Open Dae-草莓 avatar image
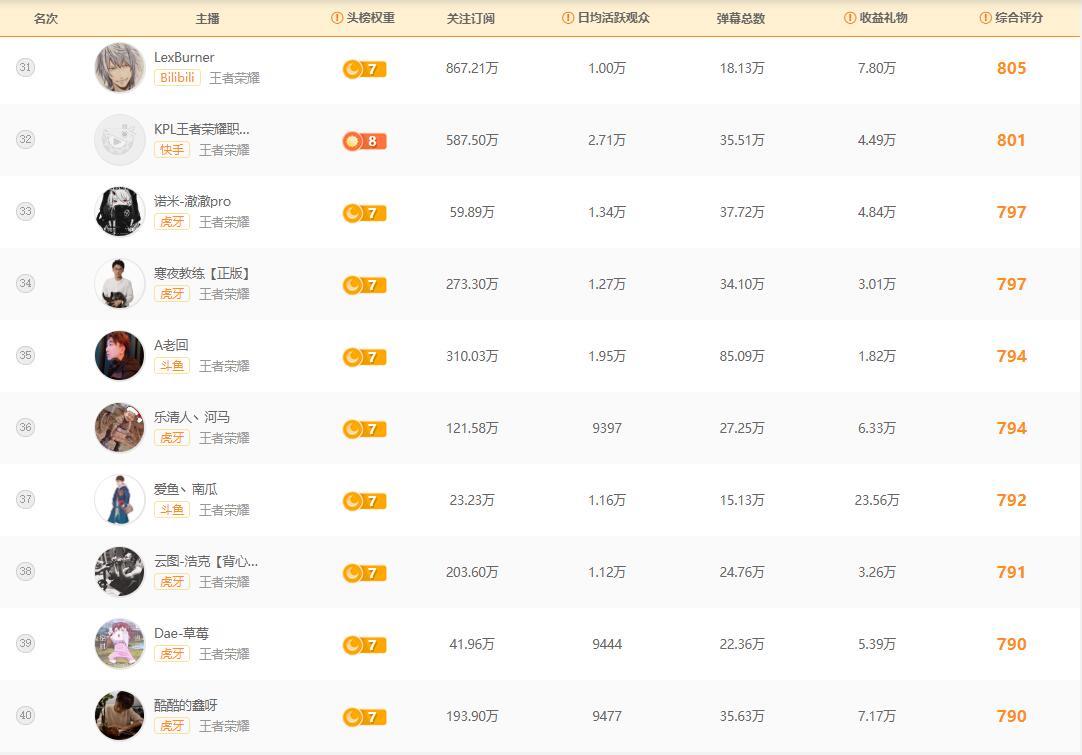The image size is (1082, 755). pyautogui.click(x=119, y=644)
